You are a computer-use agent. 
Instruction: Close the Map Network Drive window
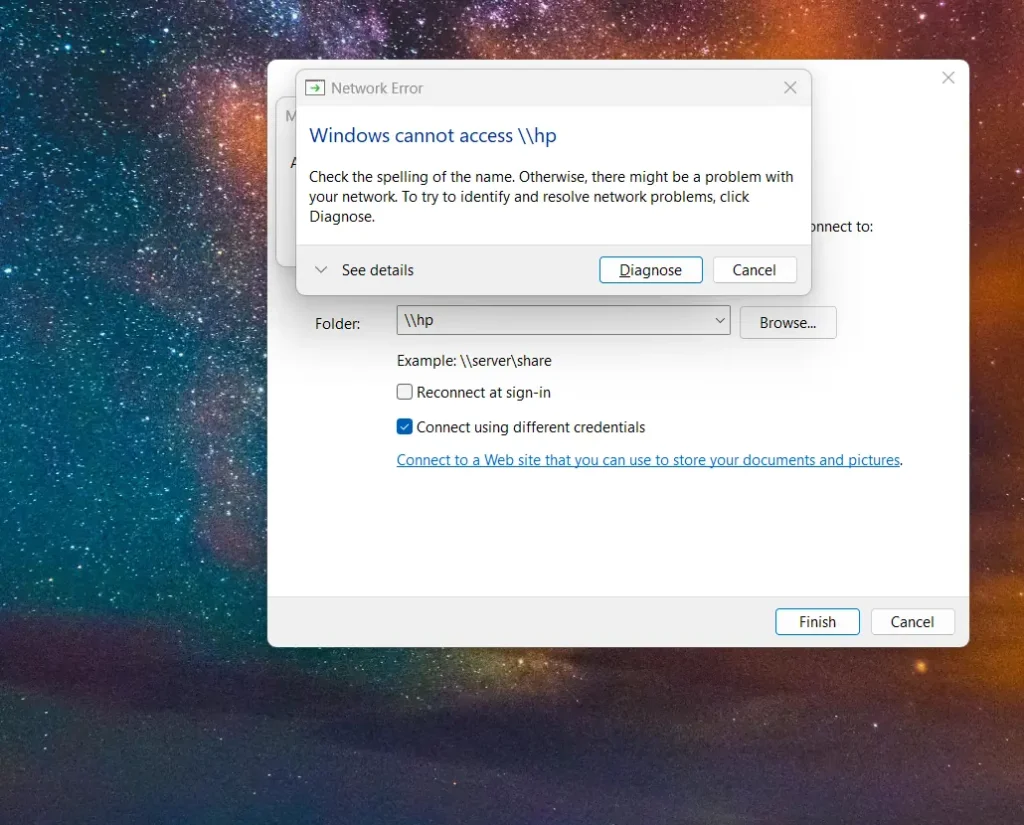click(948, 78)
